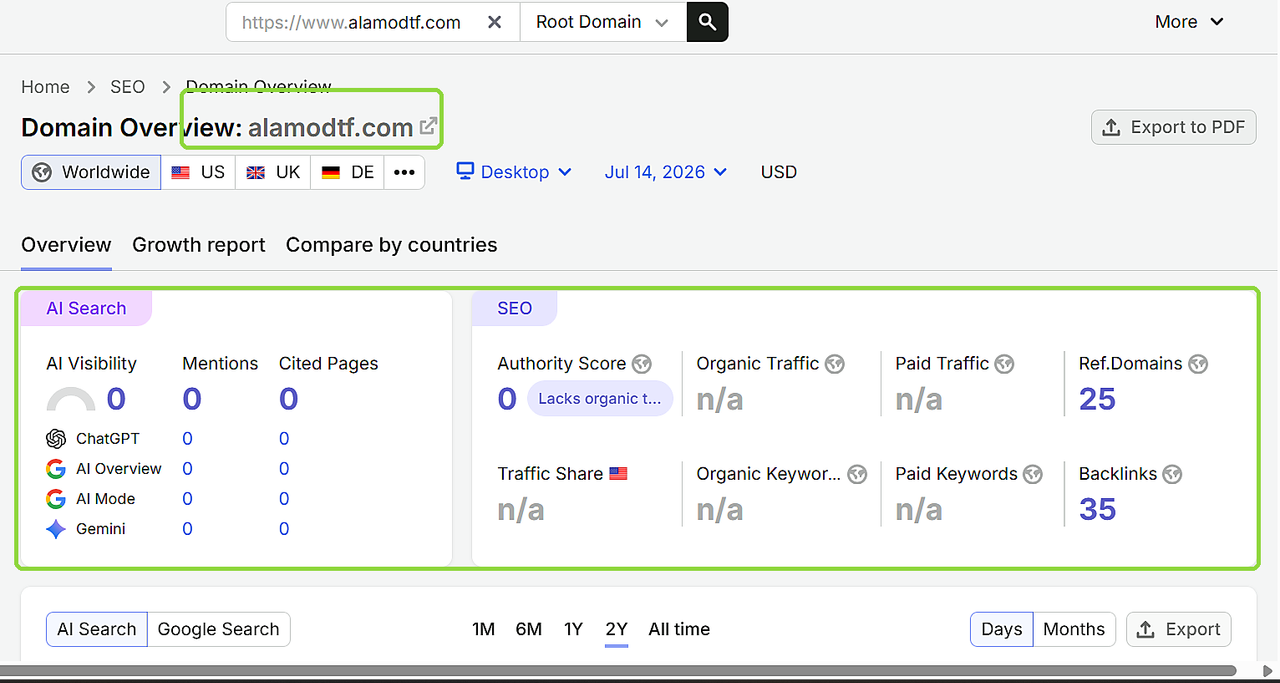1280x683 pixels.
Task: Expand the More menu
Action: (1189, 22)
